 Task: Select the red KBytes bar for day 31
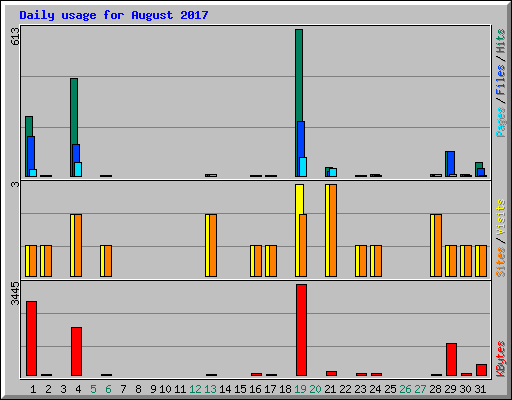481,370
